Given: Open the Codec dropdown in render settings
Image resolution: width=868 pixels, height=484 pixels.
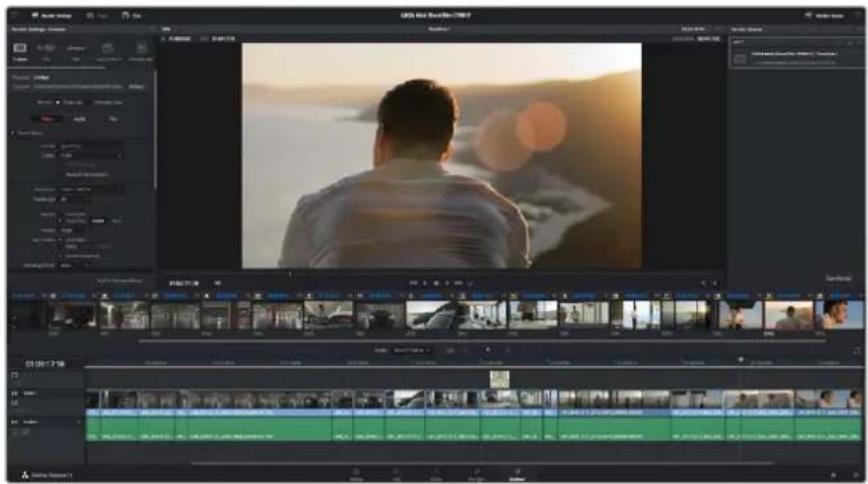Looking at the screenshot, I should (91, 156).
